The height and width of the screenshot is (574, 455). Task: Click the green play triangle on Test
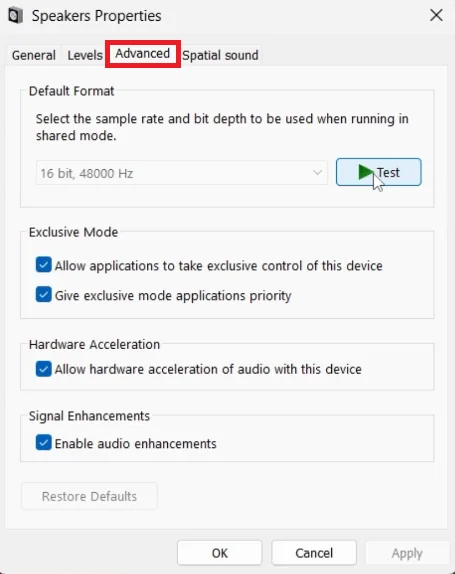[x=366, y=172]
